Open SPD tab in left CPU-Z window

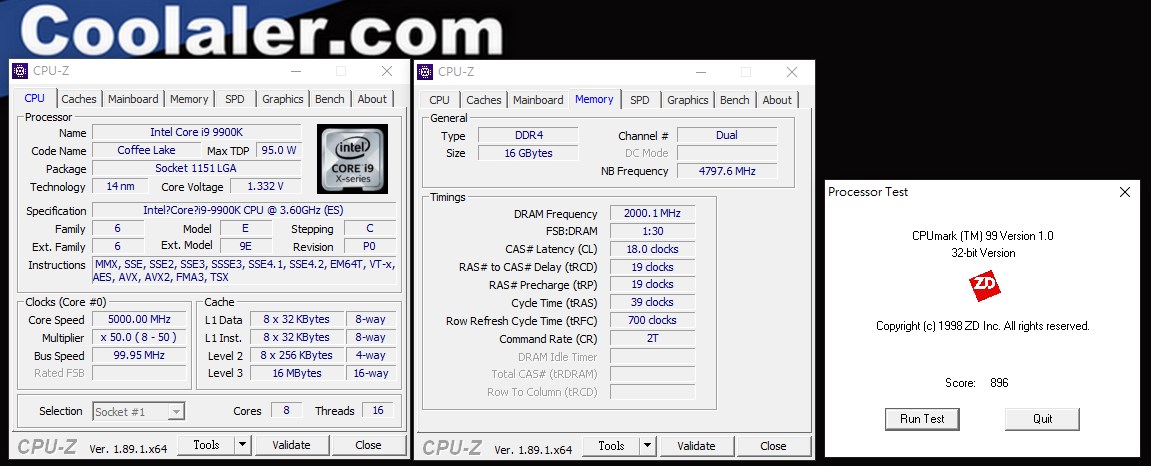pyautogui.click(x=235, y=99)
